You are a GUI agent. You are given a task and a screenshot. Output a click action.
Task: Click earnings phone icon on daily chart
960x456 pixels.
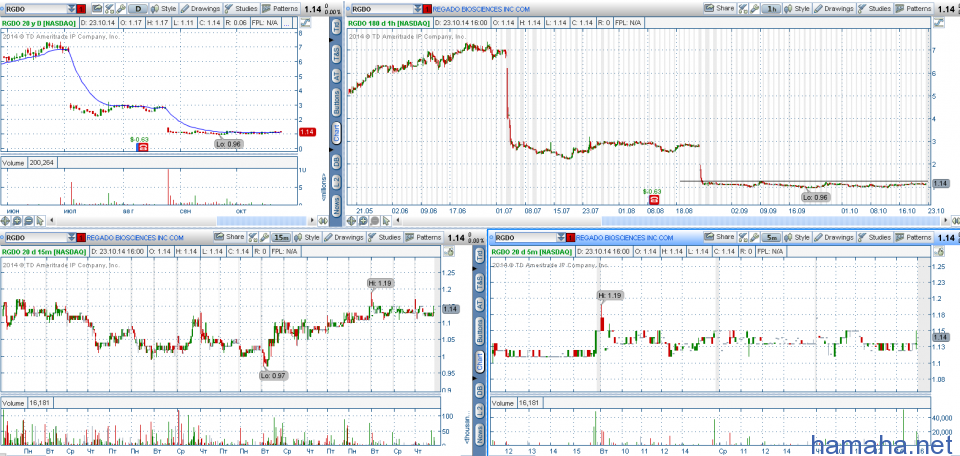pyautogui.click(x=142, y=148)
